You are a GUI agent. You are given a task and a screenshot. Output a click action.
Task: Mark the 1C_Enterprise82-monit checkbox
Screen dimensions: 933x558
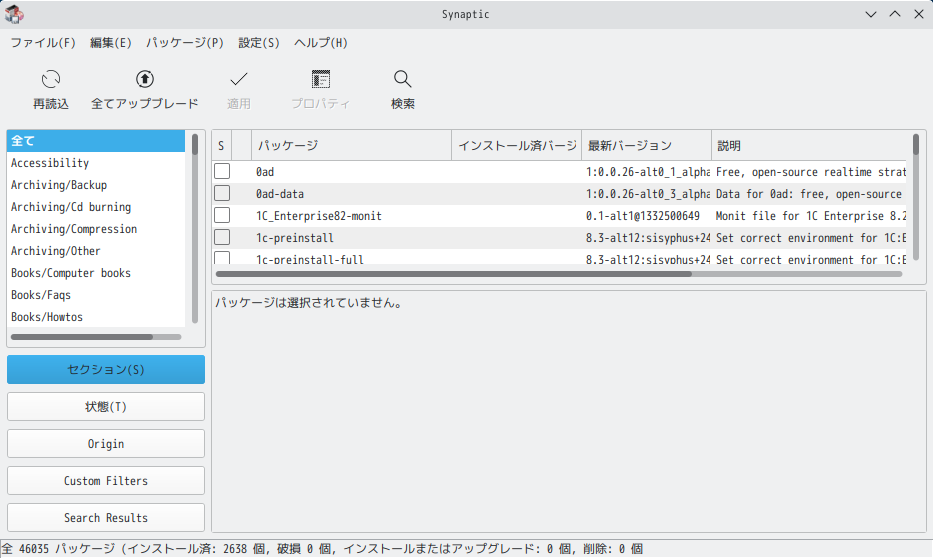point(222,215)
